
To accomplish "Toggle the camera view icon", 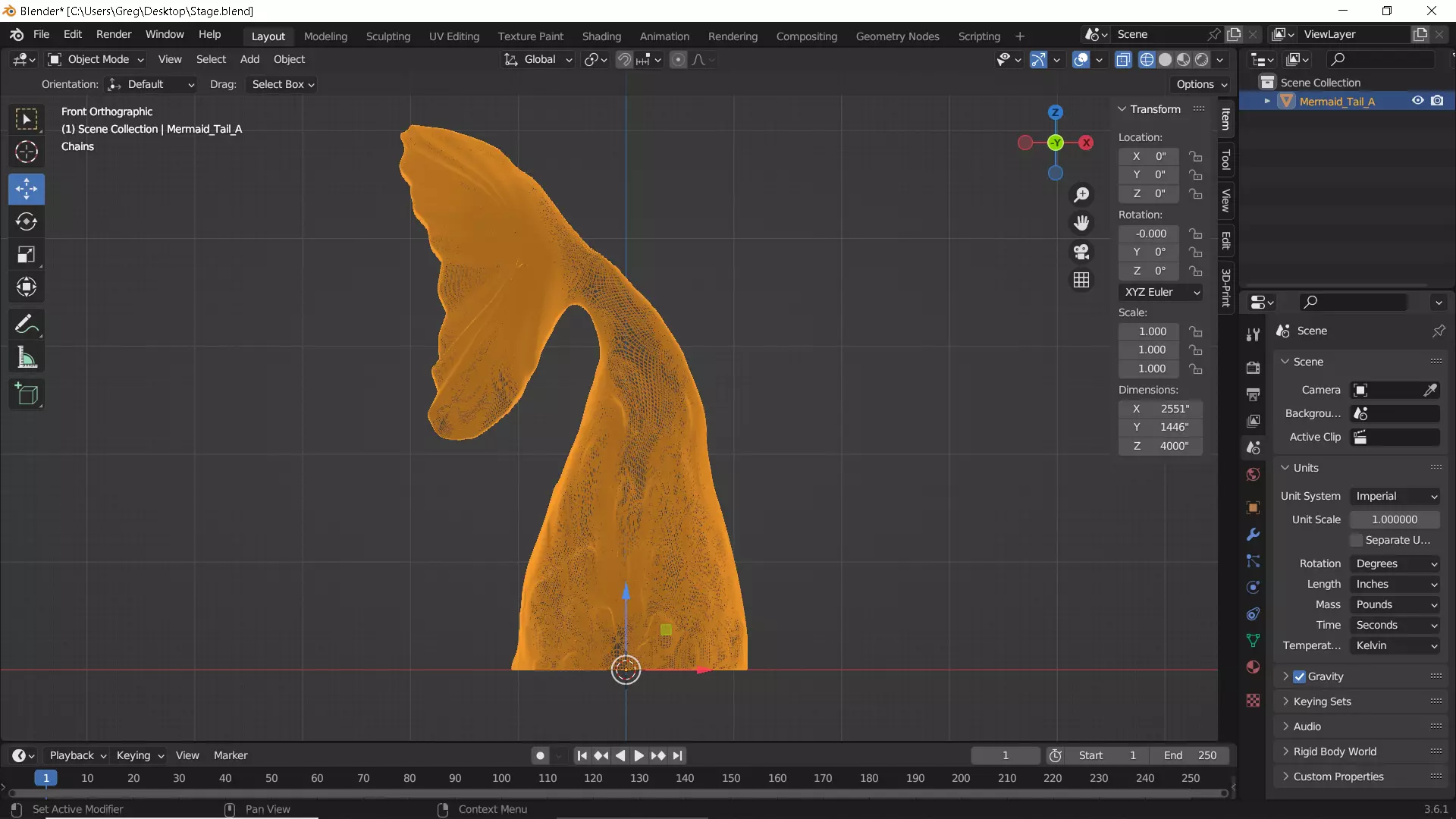I will click(1081, 252).
